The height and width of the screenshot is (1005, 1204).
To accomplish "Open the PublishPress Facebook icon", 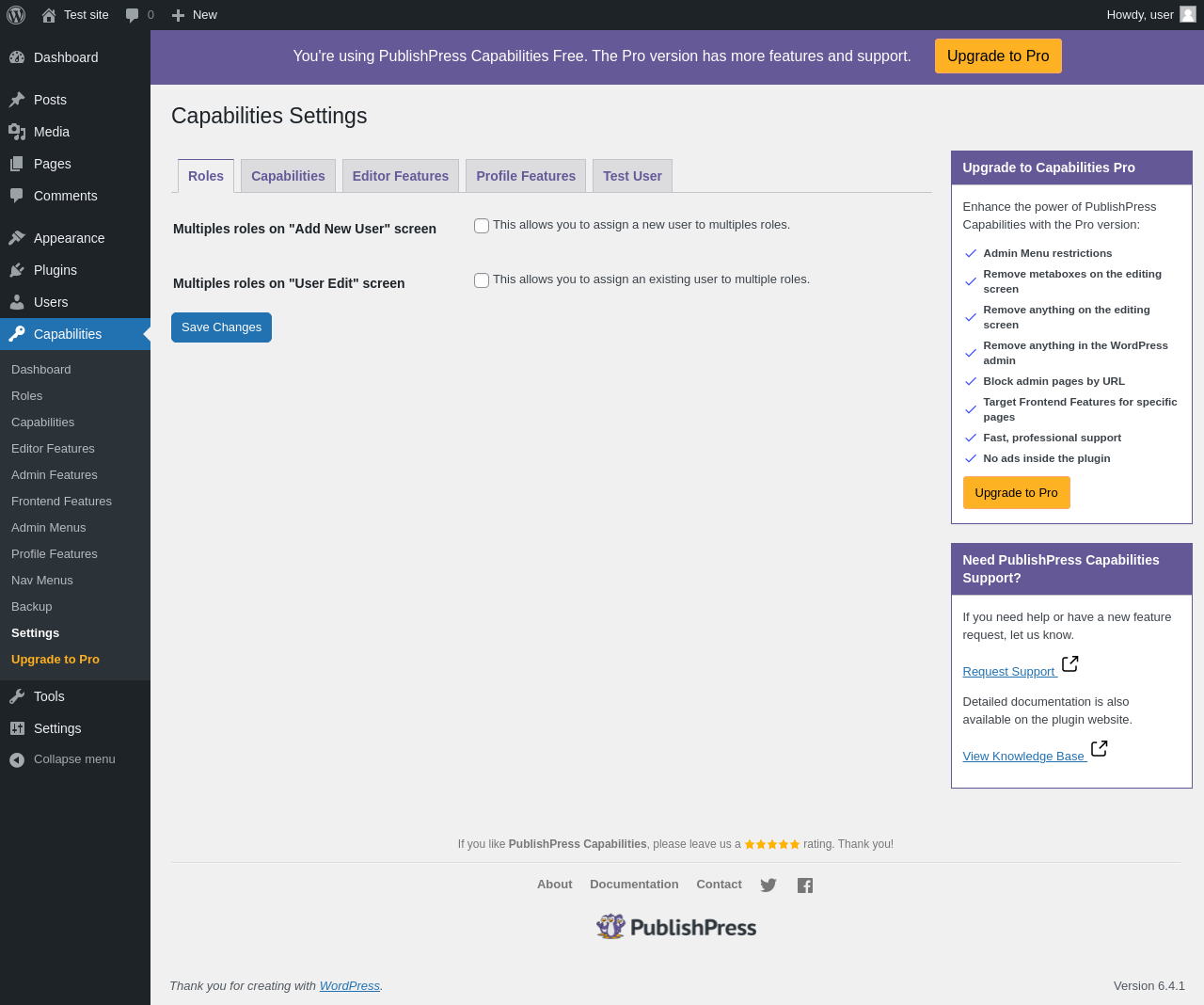I will pos(805,885).
